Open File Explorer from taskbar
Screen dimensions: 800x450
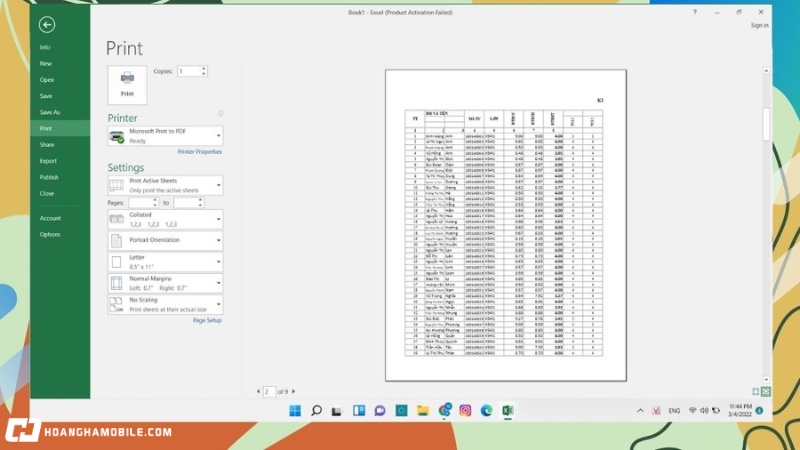(x=422, y=410)
